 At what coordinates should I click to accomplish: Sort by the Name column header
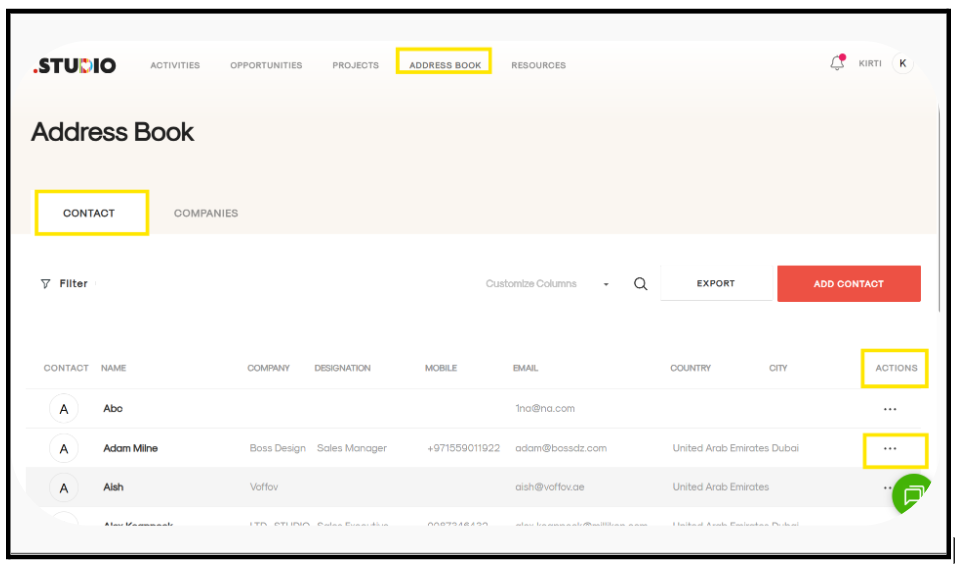coord(114,368)
